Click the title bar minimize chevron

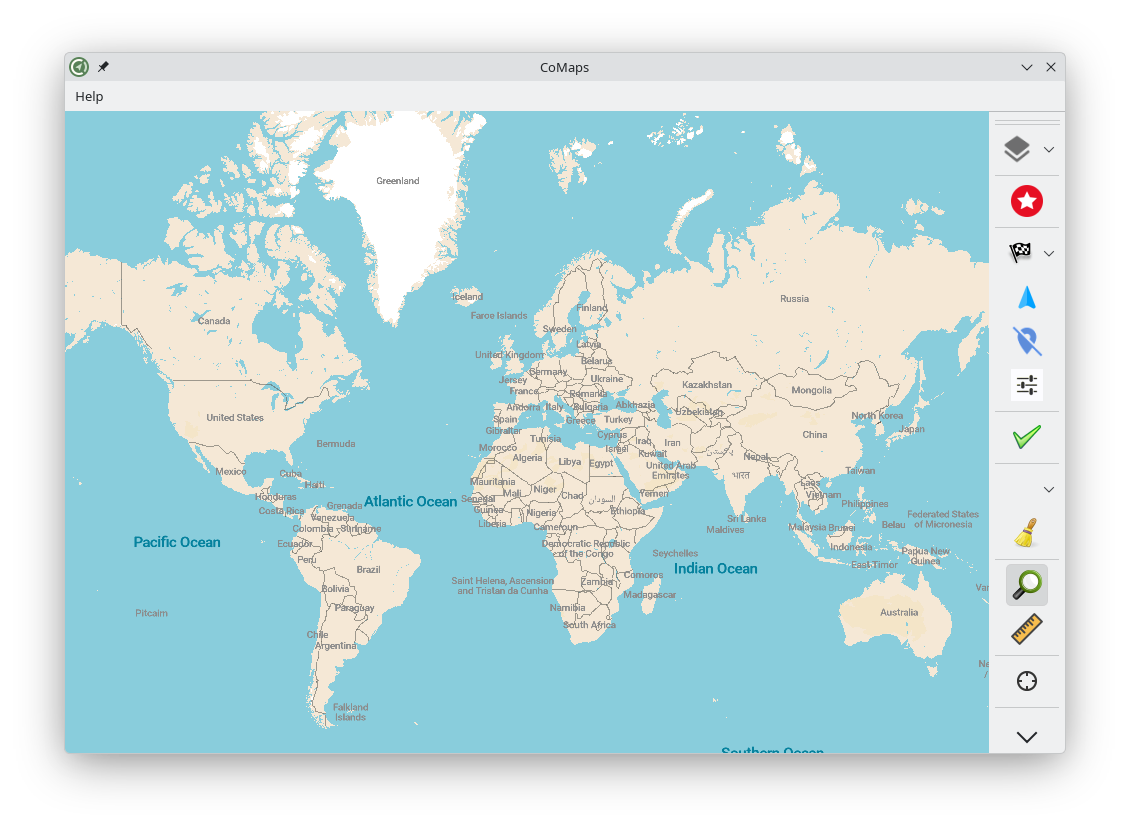(x=1027, y=67)
